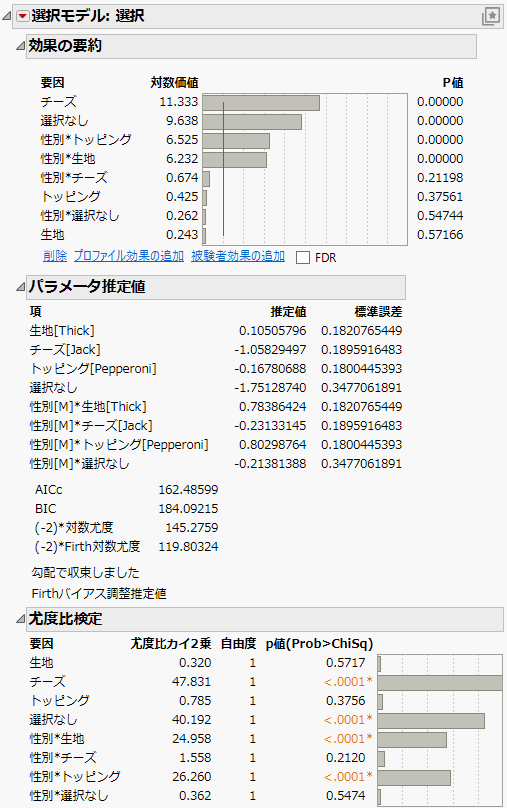Click the 推定値 column header
The width and height of the screenshot is (507, 808).
click(x=289, y=312)
